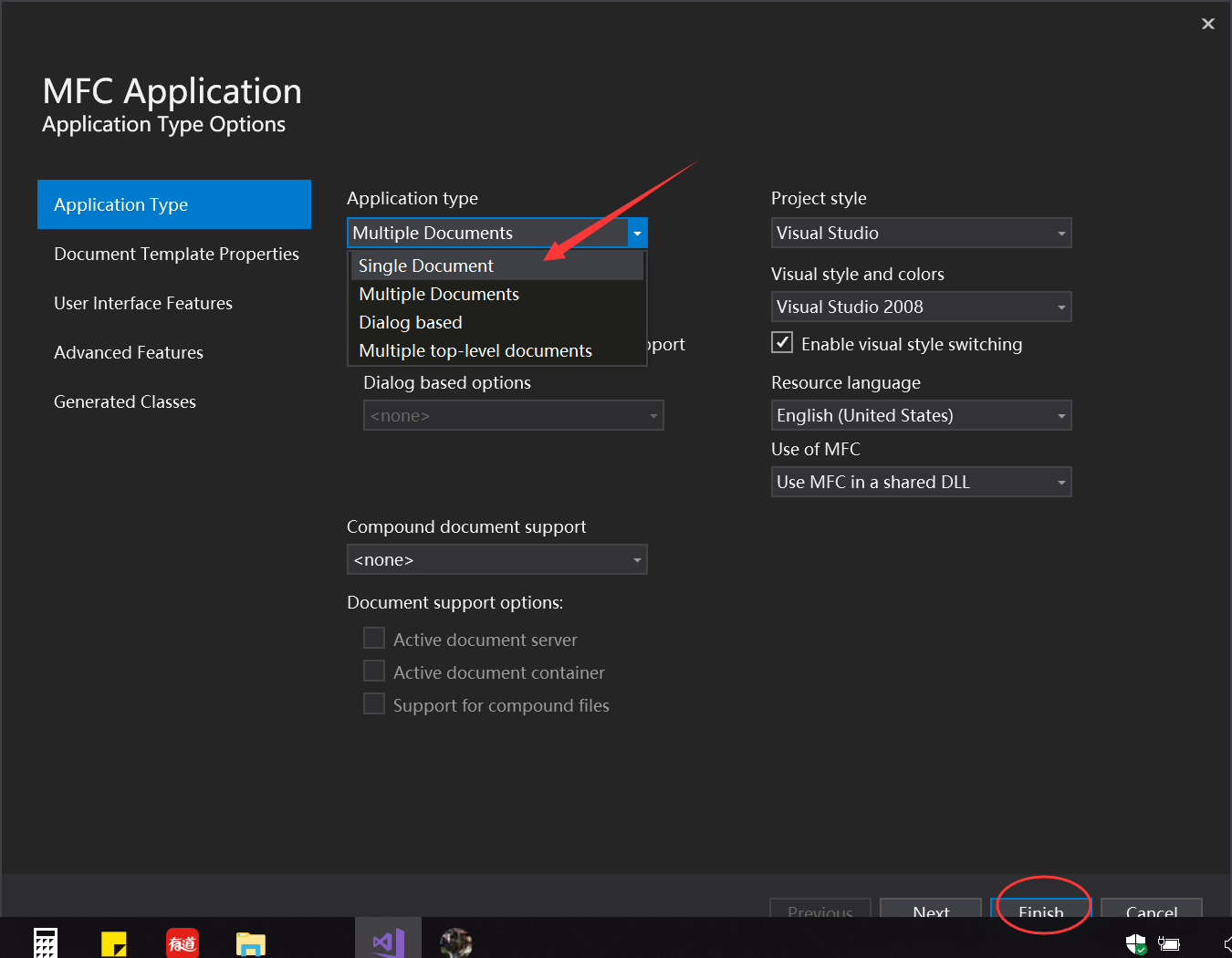The height and width of the screenshot is (958, 1232).
Task: Check the battery status icon
Action: coord(1169,942)
